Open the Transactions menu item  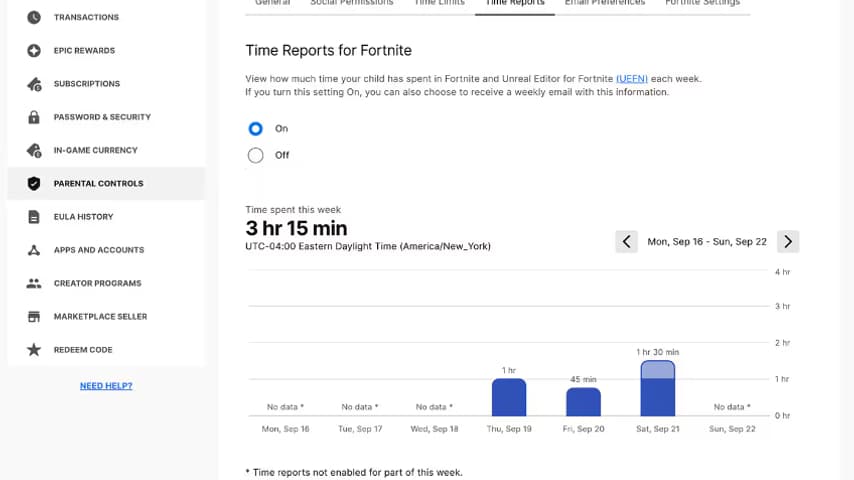click(107, 17)
